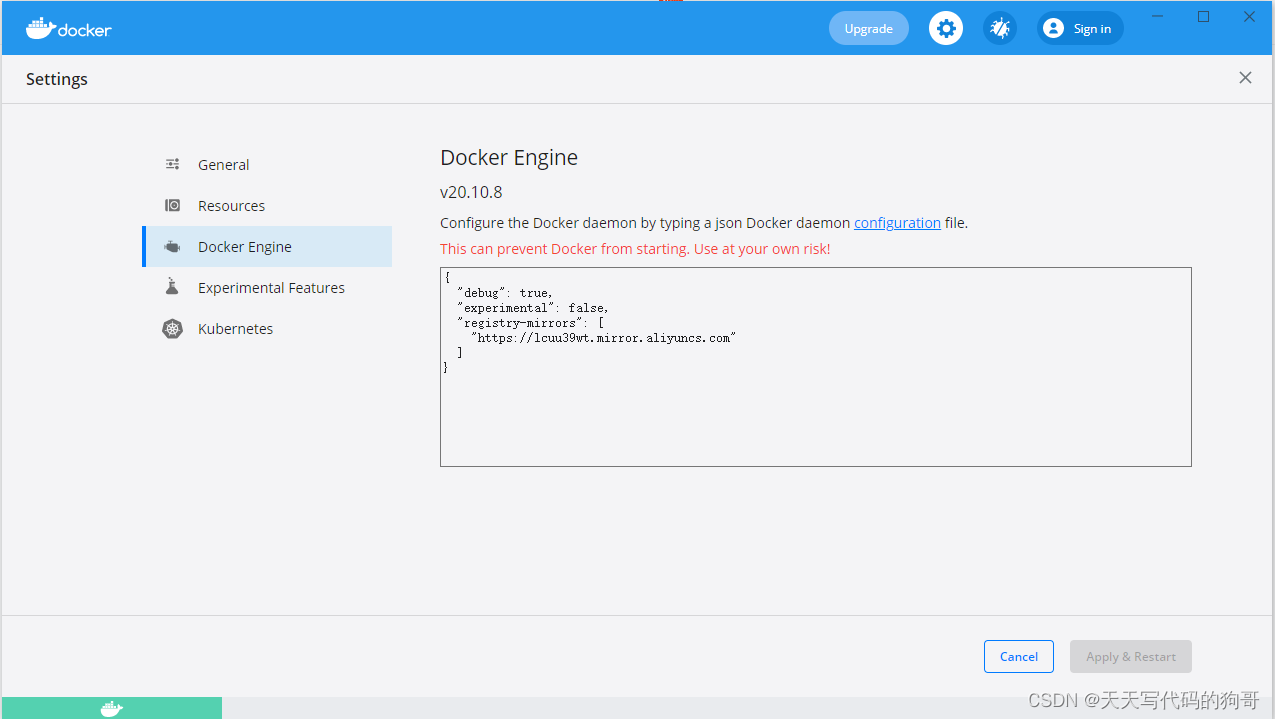Screen dimensions: 1275x719
Task: Click the "debug": true line
Action: pyautogui.click(x=504, y=293)
